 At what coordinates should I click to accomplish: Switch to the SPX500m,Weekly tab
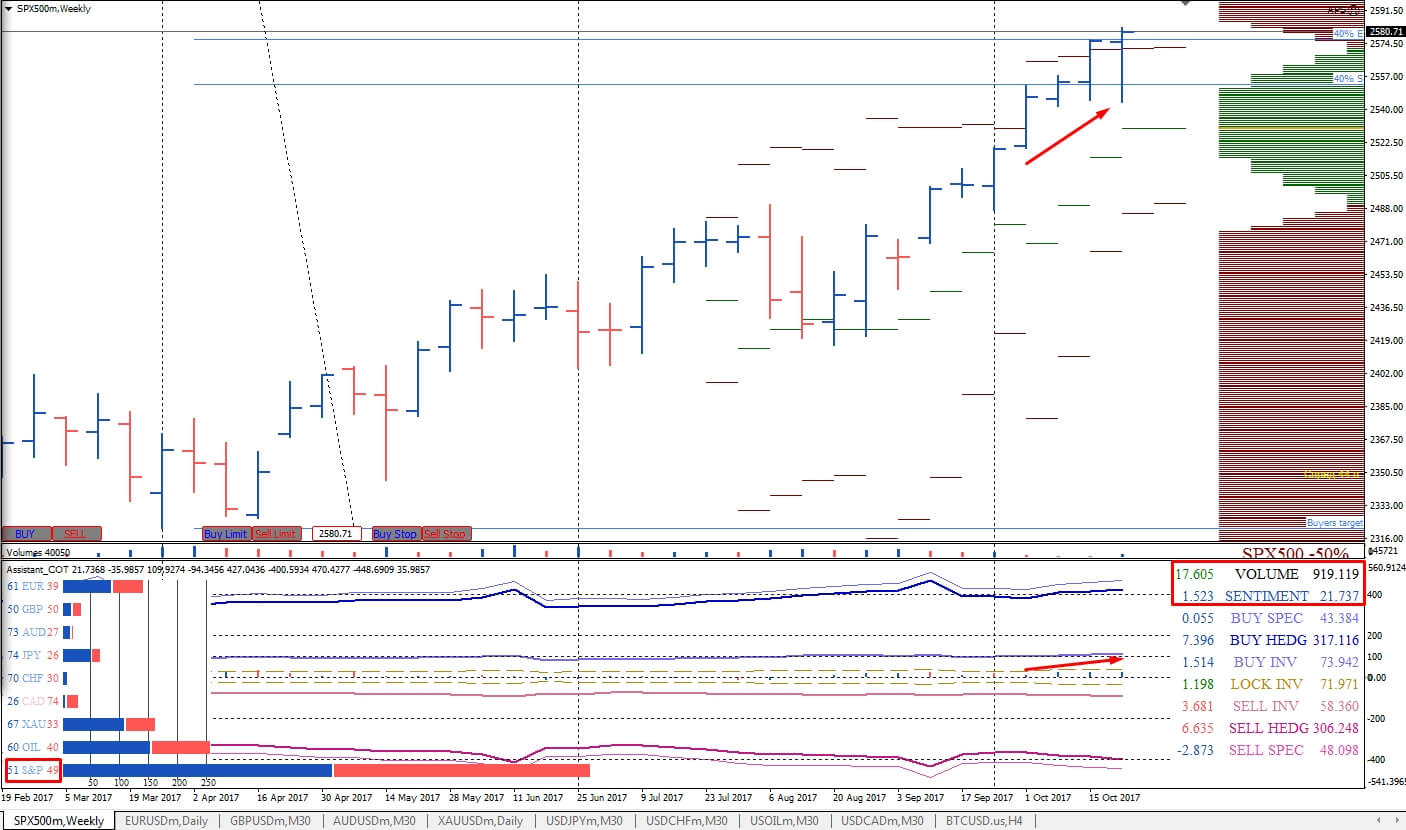pos(57,821)
